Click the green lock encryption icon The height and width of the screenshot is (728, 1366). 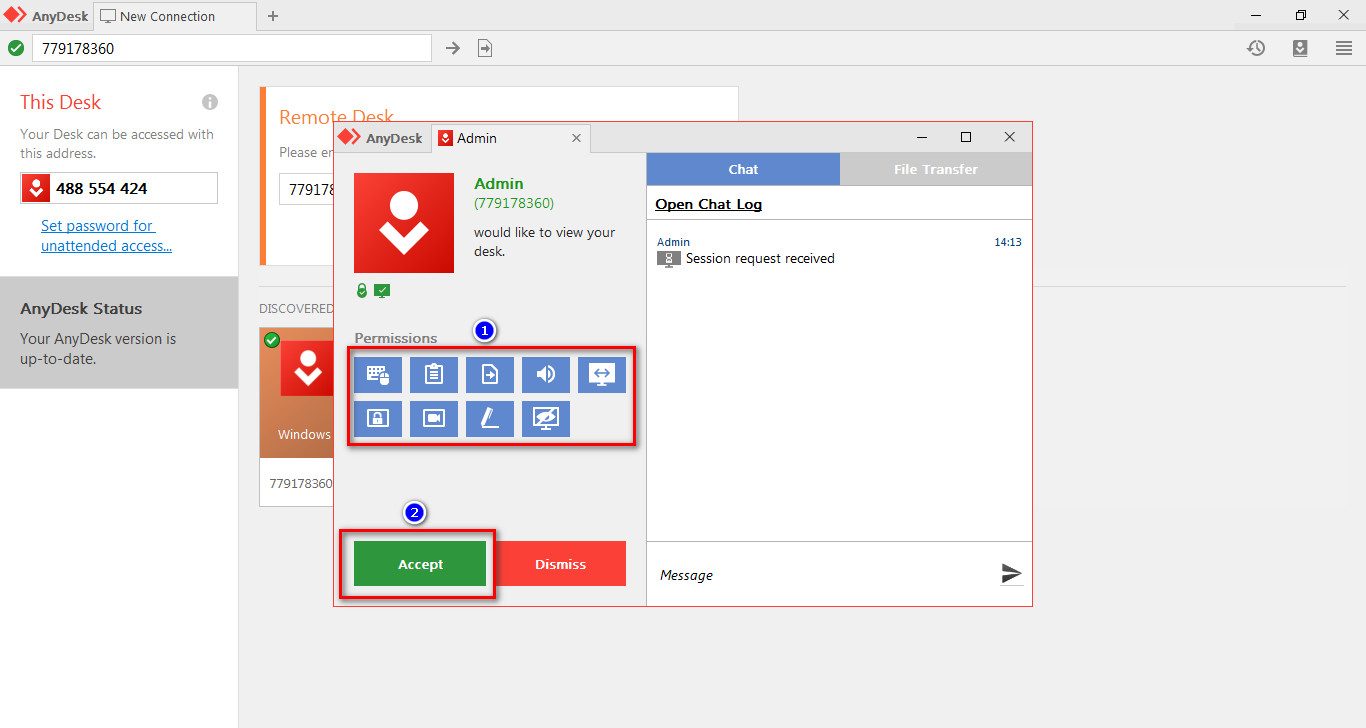pos(362,290)
